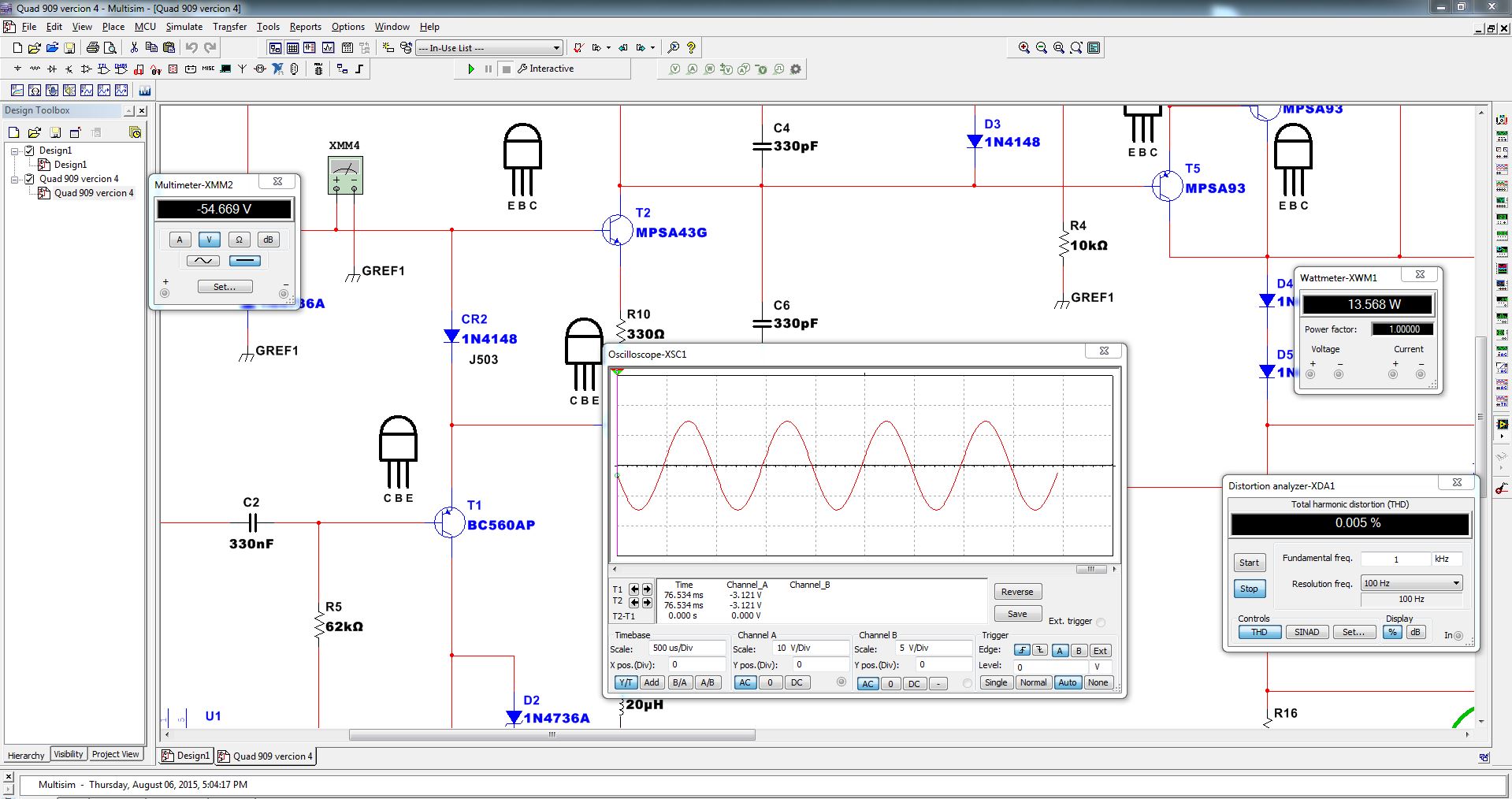Viewport: 1512px width, 799px height.
Task: Click the Print icon
Action: pos(93,48)
